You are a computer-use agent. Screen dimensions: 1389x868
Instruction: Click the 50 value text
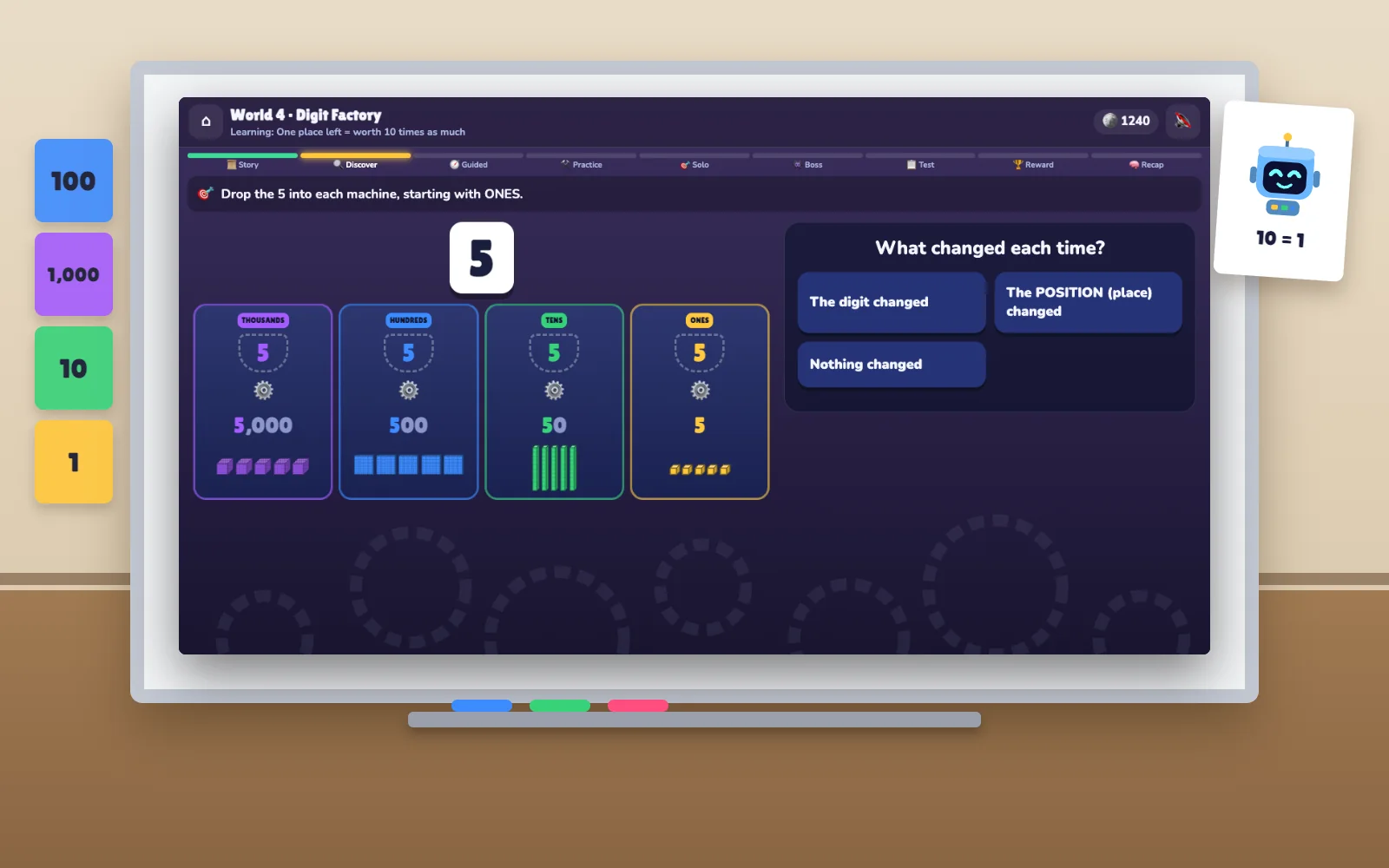point(554,425)
